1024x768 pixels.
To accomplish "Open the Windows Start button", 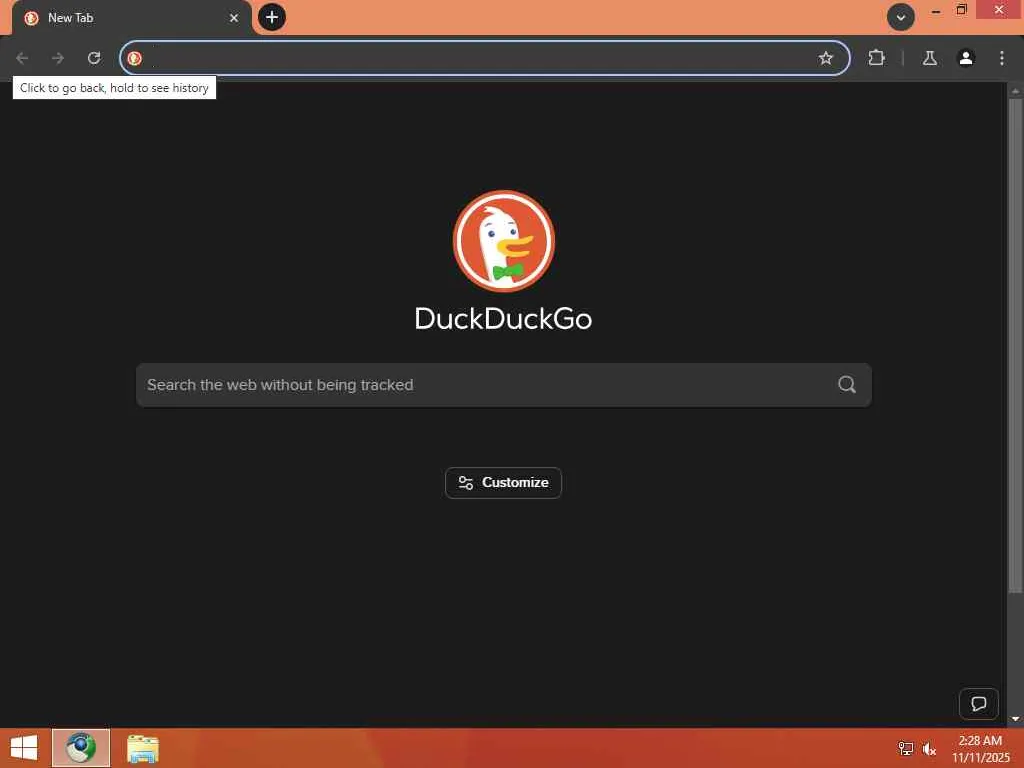I will point(24,748).
